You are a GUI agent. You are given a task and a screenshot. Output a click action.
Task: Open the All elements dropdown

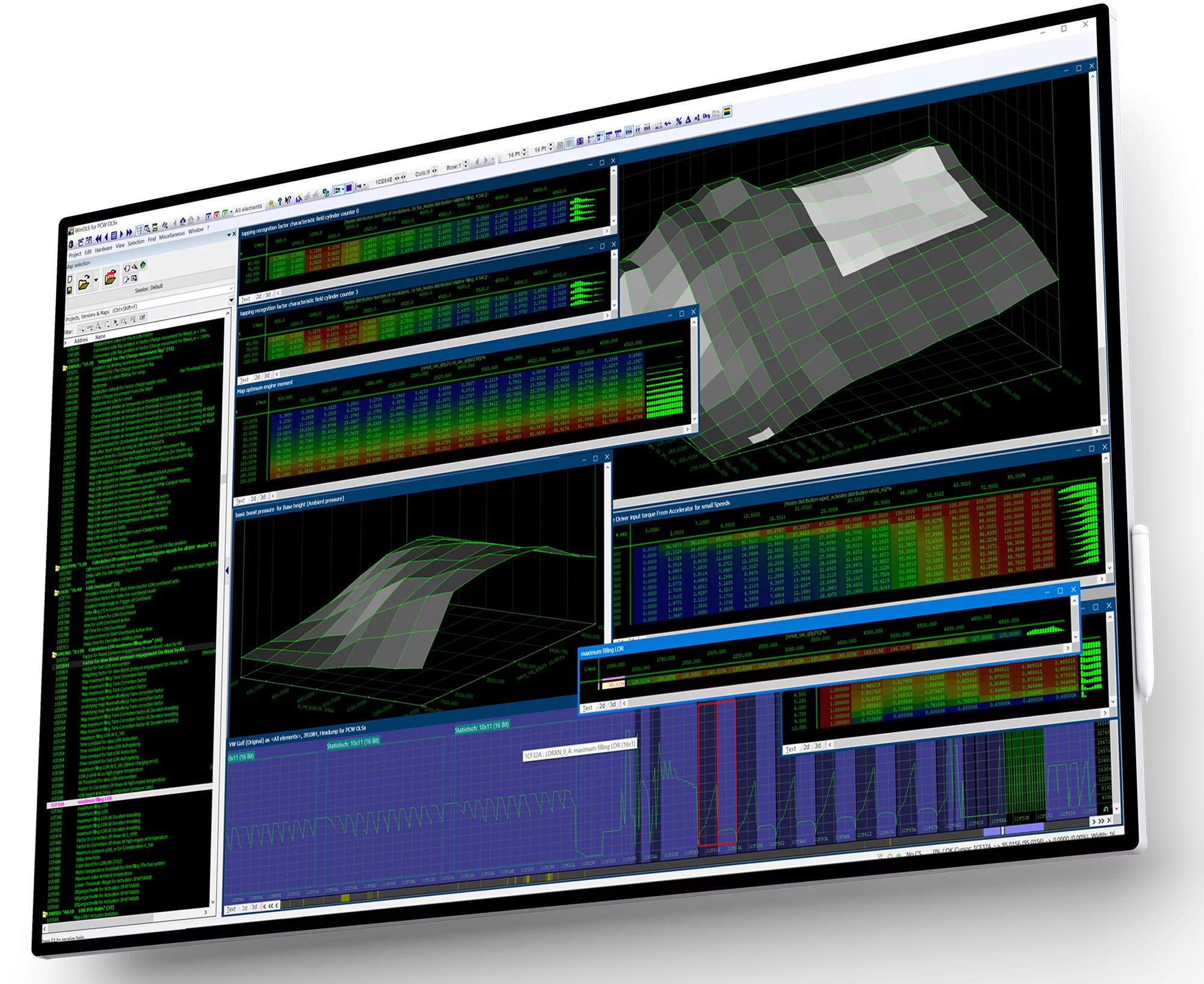point(248,208)
